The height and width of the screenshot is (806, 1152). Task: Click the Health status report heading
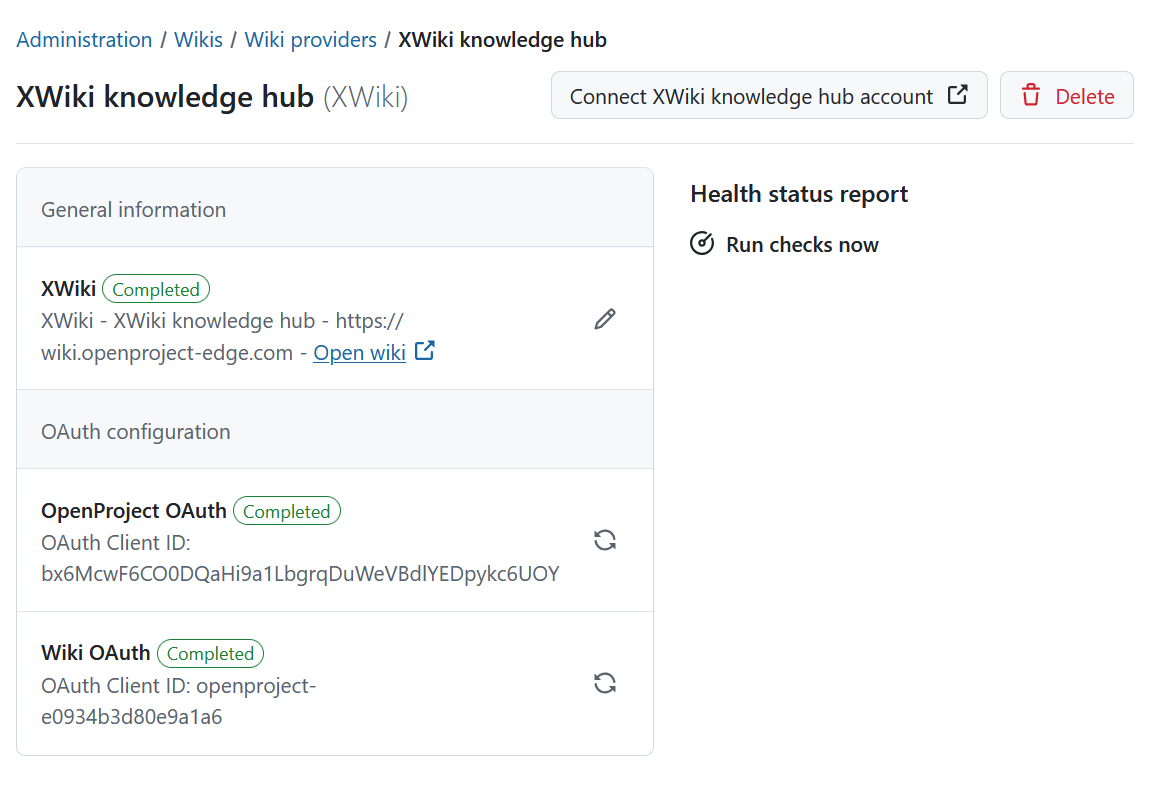(x=799, y=194)
